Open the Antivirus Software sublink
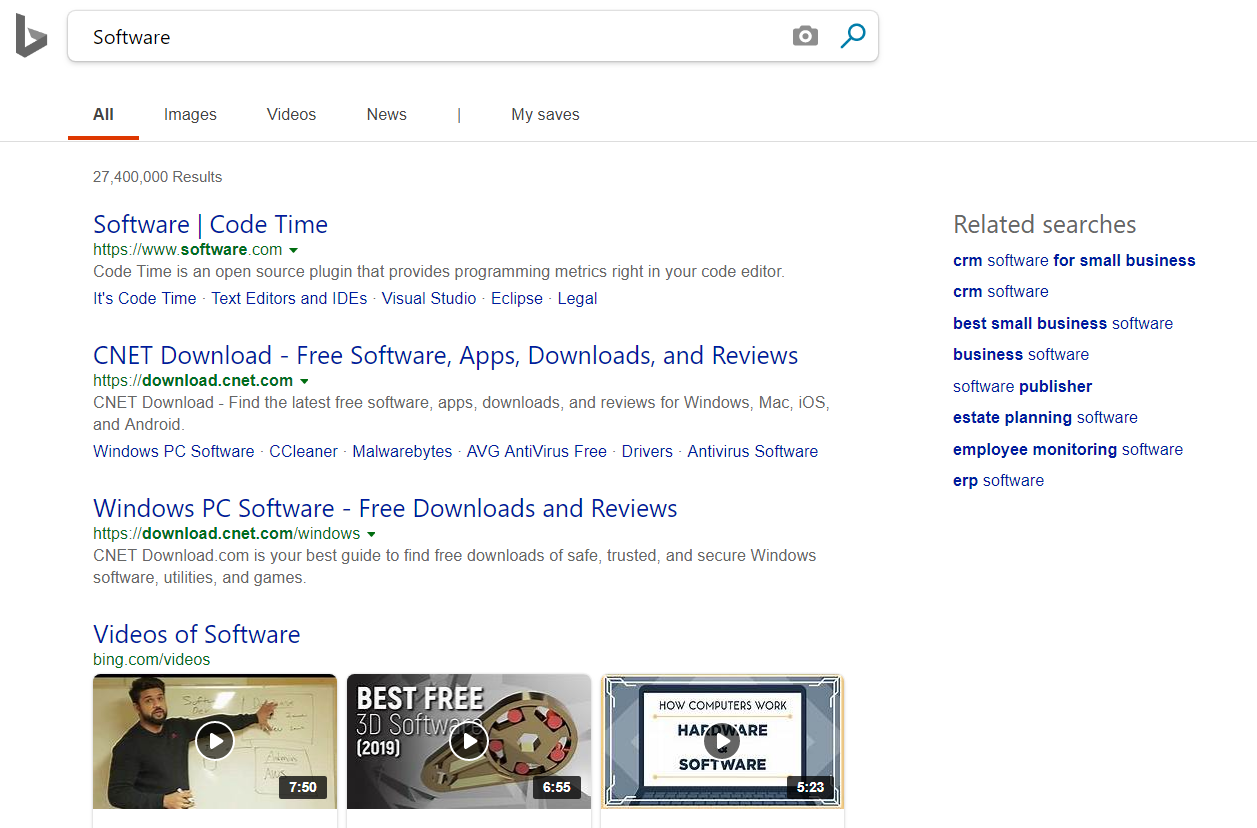The width and height of the screenshot is (1257, 828). point(753,451)
